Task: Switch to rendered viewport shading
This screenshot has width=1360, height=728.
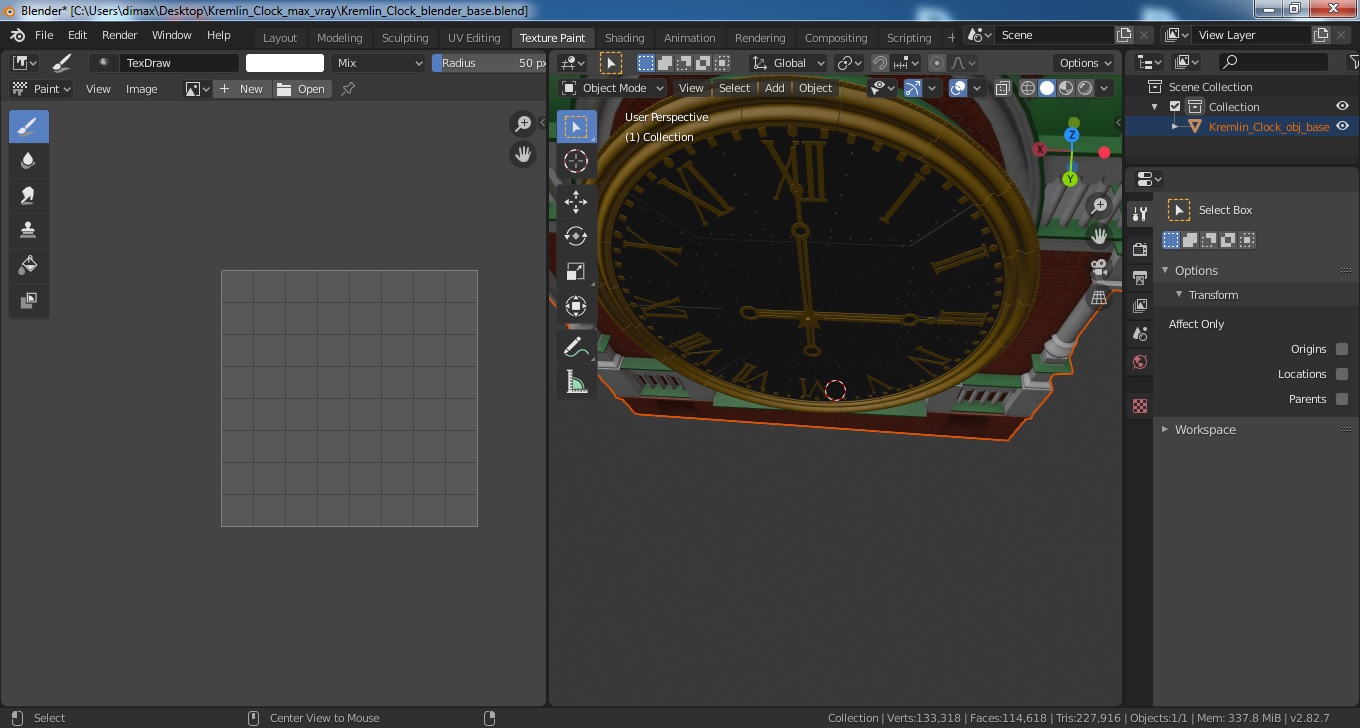Action: [x=1085, y=88]
